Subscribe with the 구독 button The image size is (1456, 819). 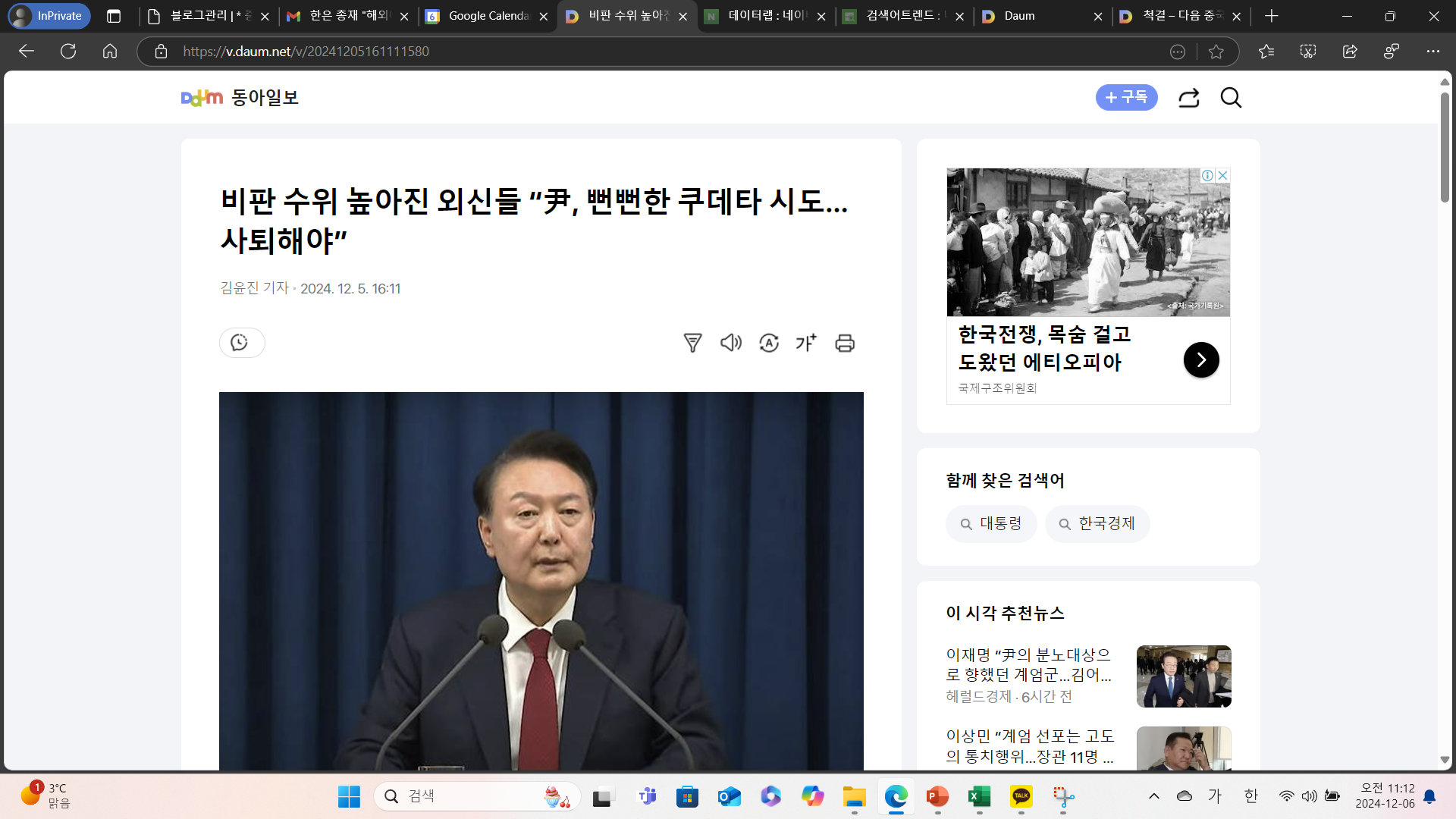(x=1126, y=98)
